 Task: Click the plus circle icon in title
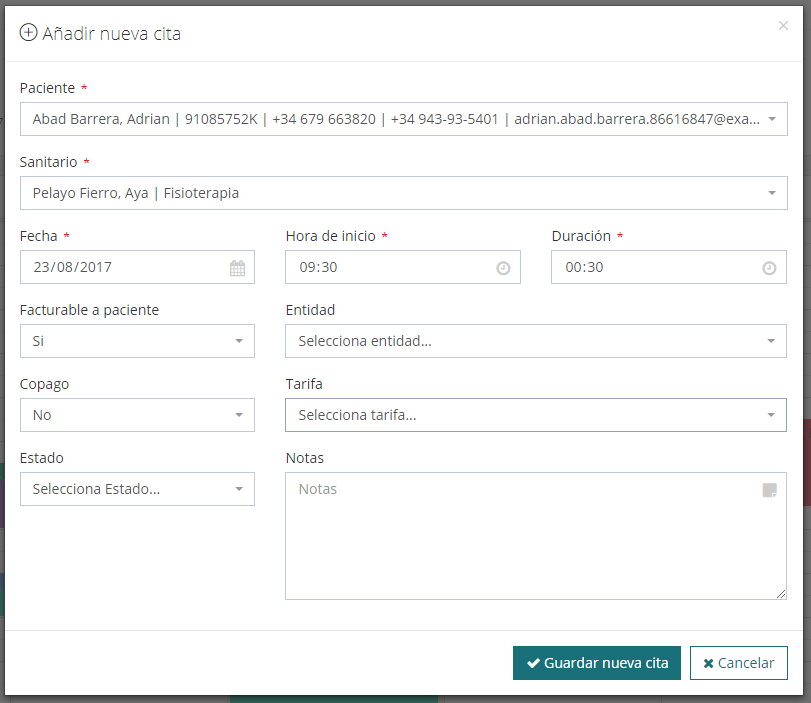29,33
